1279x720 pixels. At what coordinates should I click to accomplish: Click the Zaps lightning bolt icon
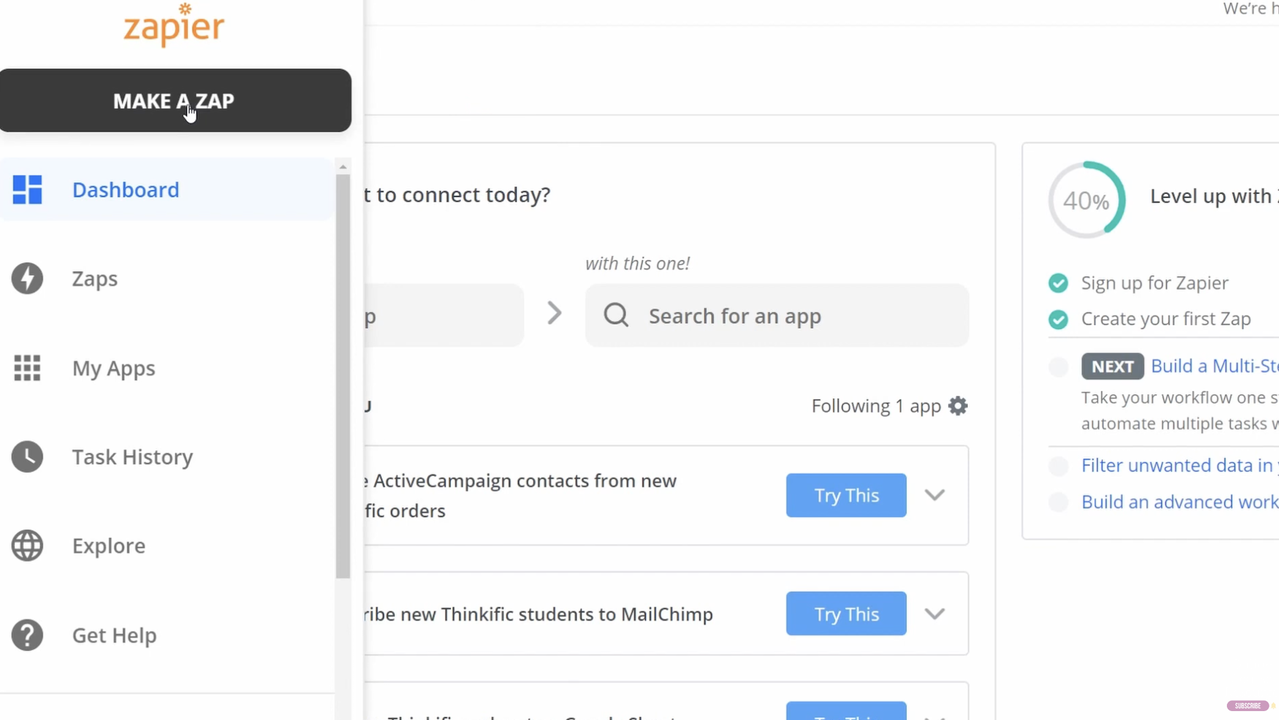[x=27, y=279]
